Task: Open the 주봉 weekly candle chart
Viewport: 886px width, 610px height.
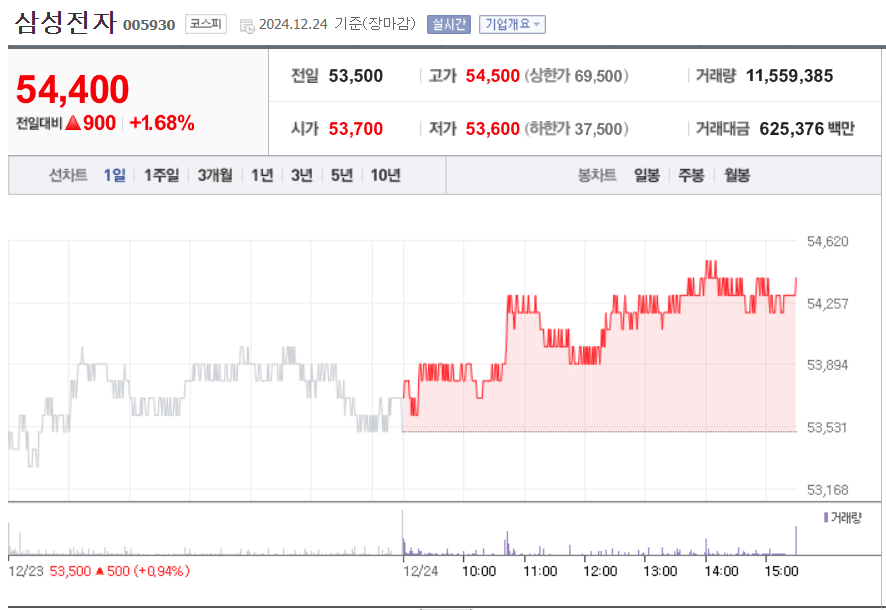Action: [691, 175]
